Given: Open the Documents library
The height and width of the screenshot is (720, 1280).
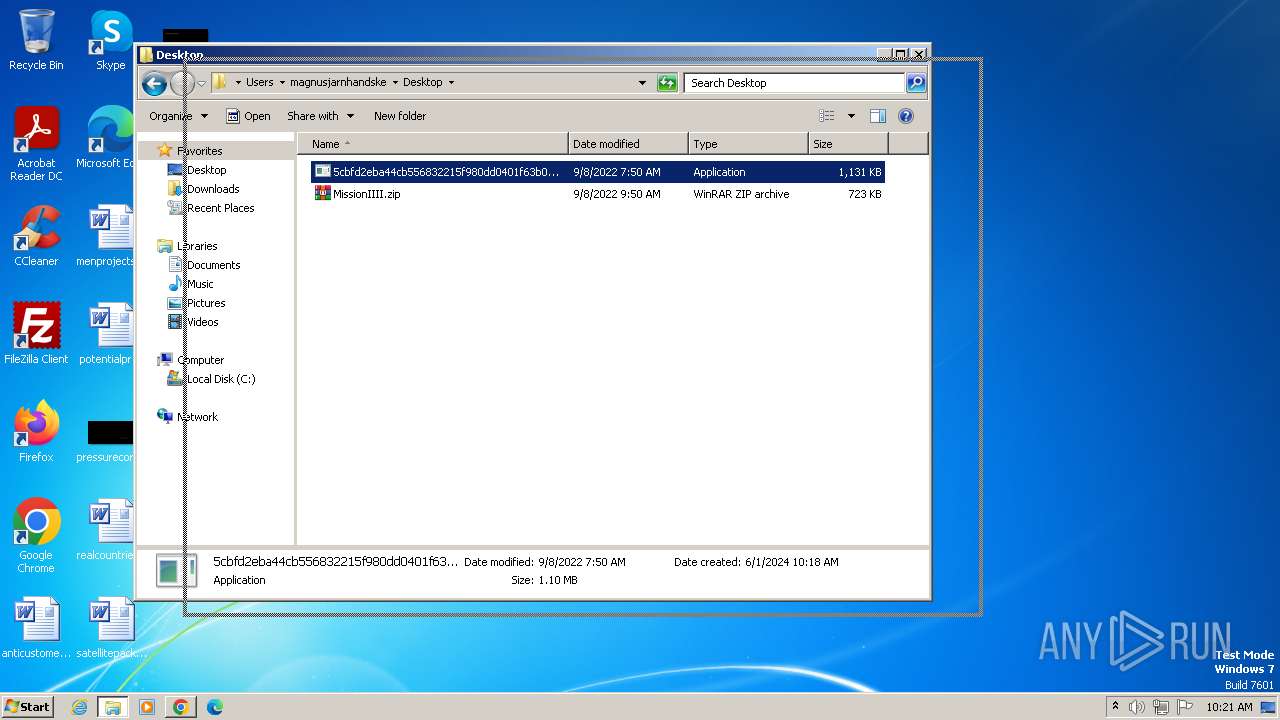Looking at the screenshot, I should [213, 265].
